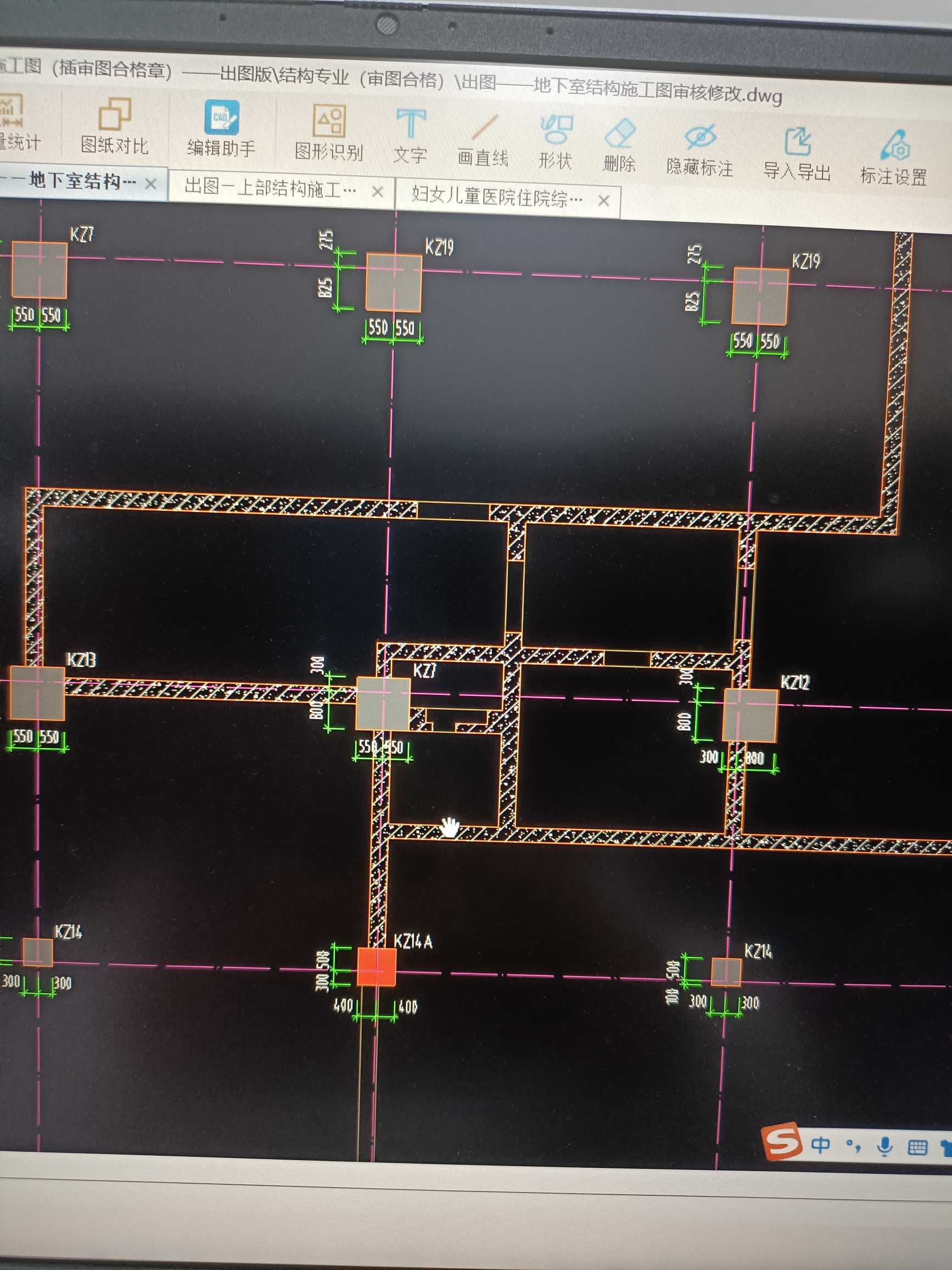Image resolution: width=952 pixels, height=1270 pixels.
Task: Select the 画直线 draw line tool
Action: pos(483,140)
